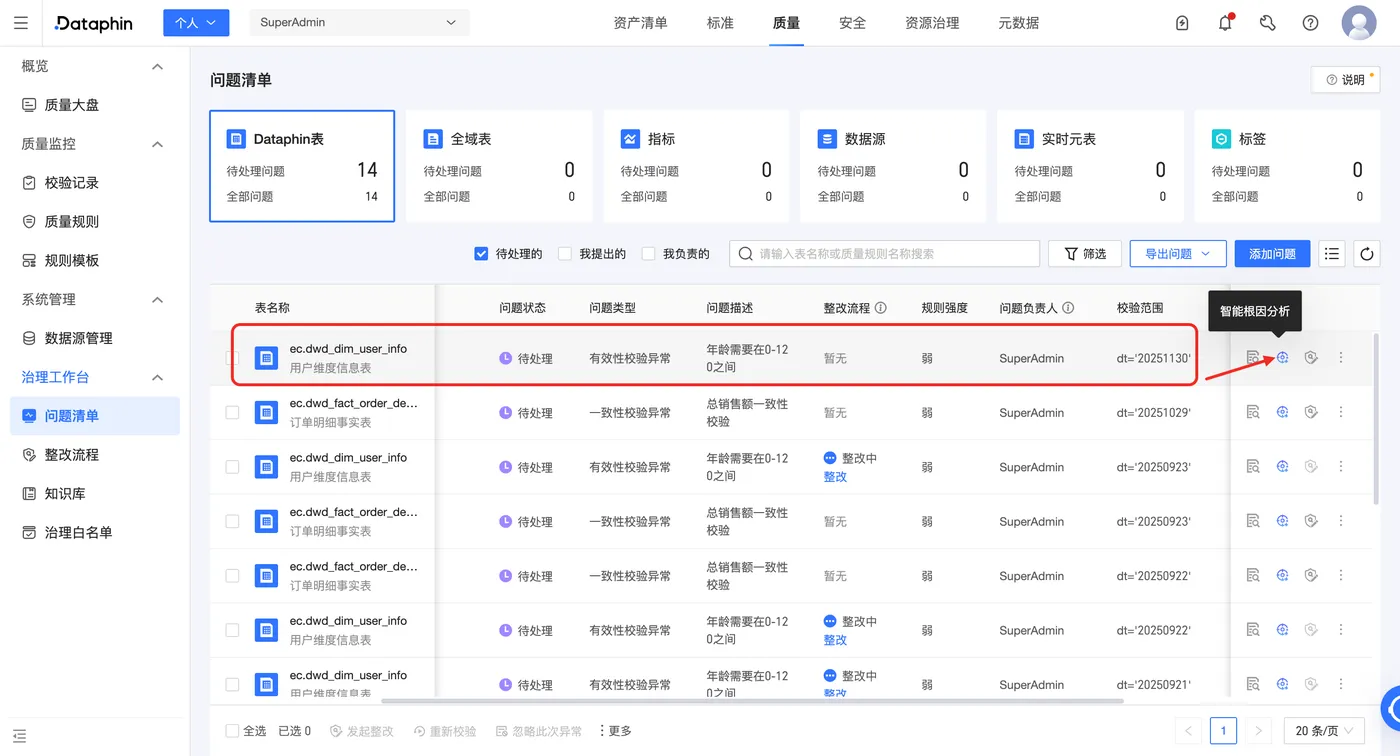Open smart root-cause analysis for the dt='20251029' row
Viewport: 1400px width, 756px height.
point(1282,412)
